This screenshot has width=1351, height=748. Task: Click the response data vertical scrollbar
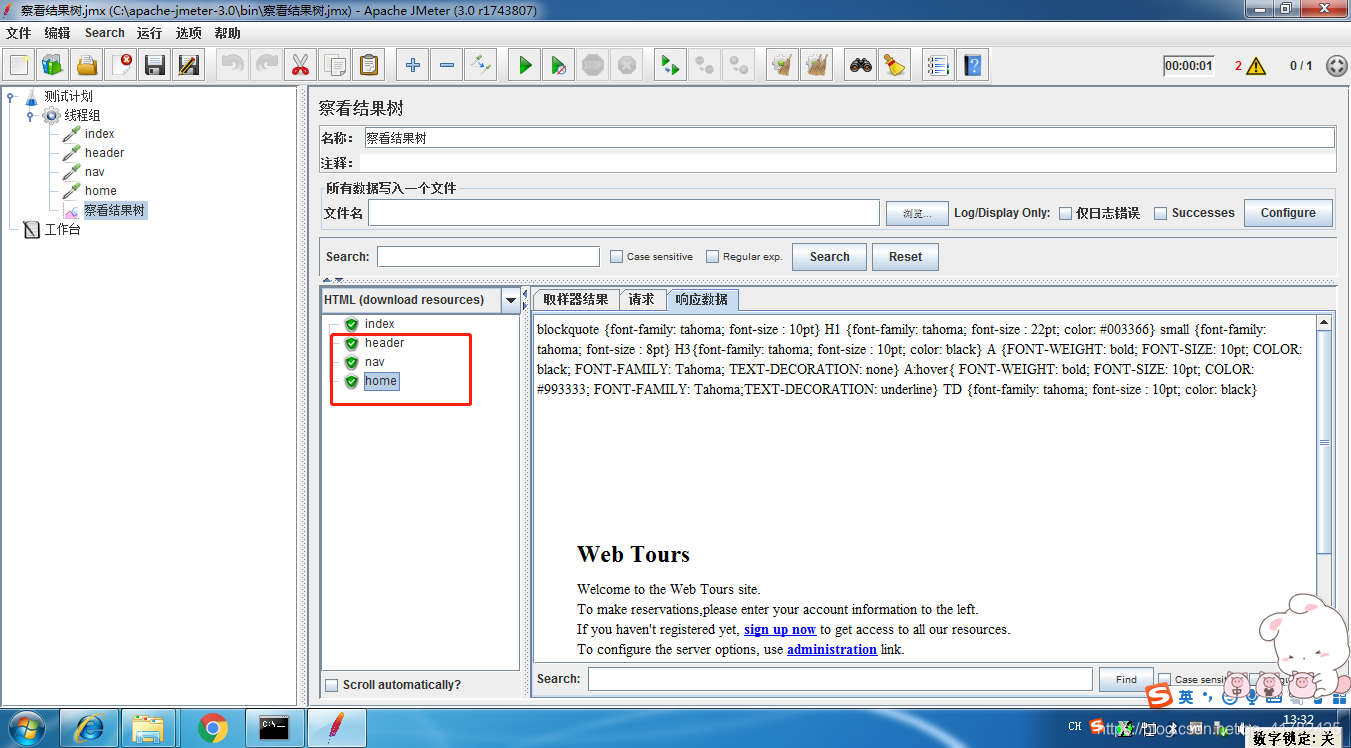point(1324,441)
